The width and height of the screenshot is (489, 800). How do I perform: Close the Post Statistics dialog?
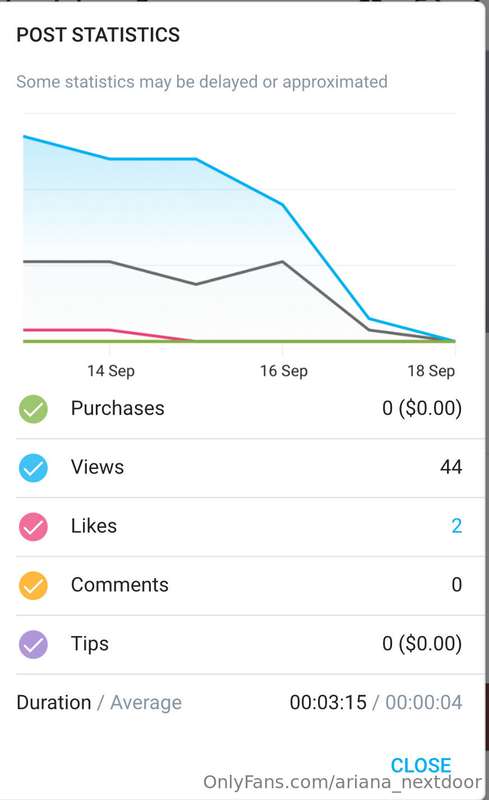tap(421, 765)
